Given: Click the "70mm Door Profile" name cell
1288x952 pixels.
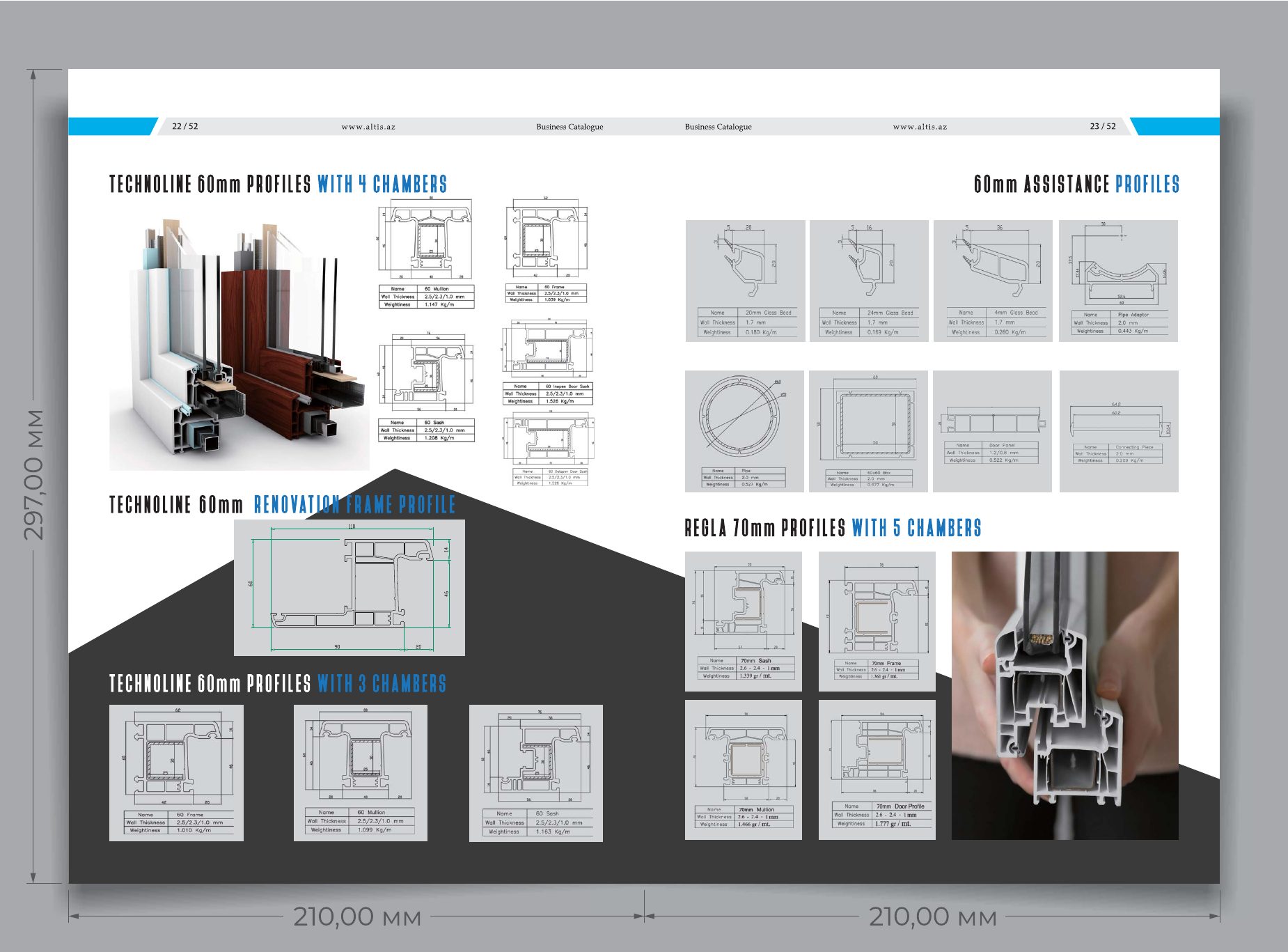Looking at the screenshot, I should click(900, 806).
